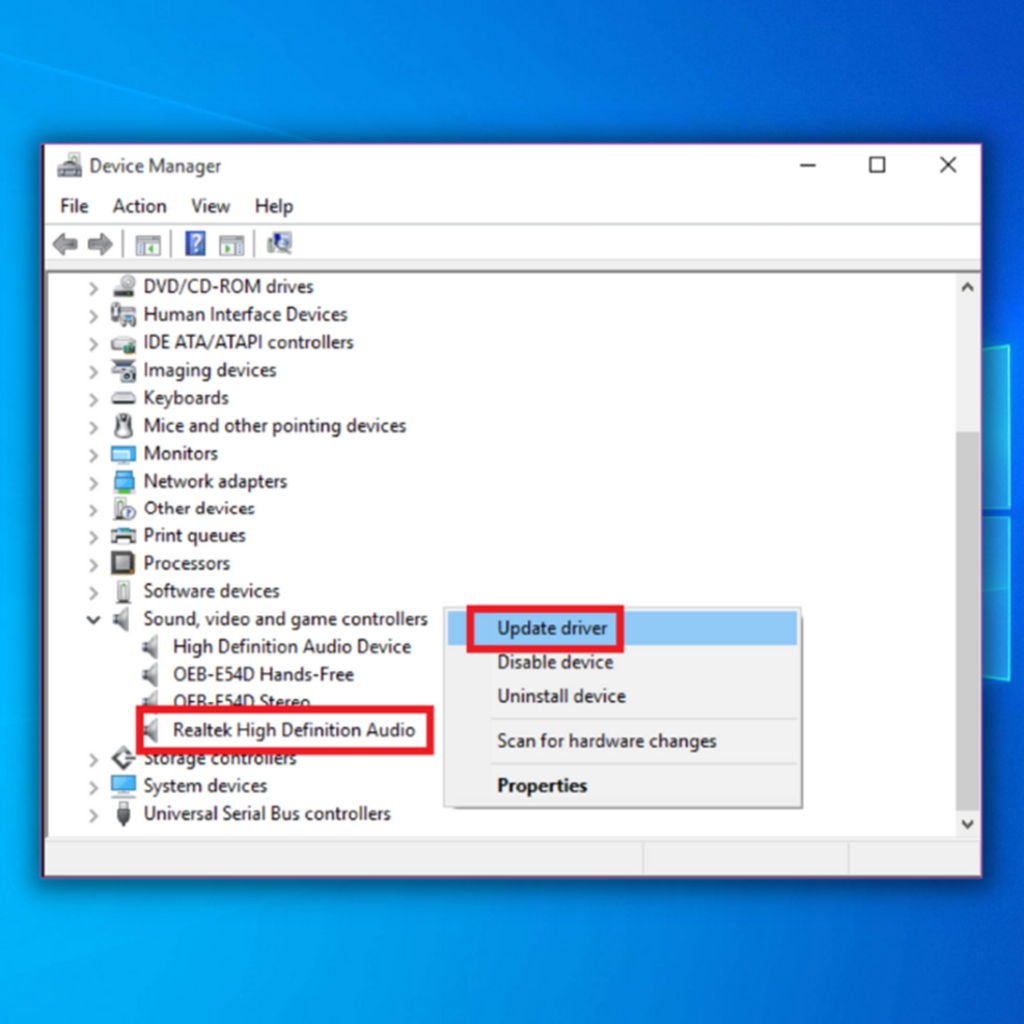The width and height of the screenshot is (1024, 1024).
Task: Collapse Sound, video and game controllers
Action: 94,620
